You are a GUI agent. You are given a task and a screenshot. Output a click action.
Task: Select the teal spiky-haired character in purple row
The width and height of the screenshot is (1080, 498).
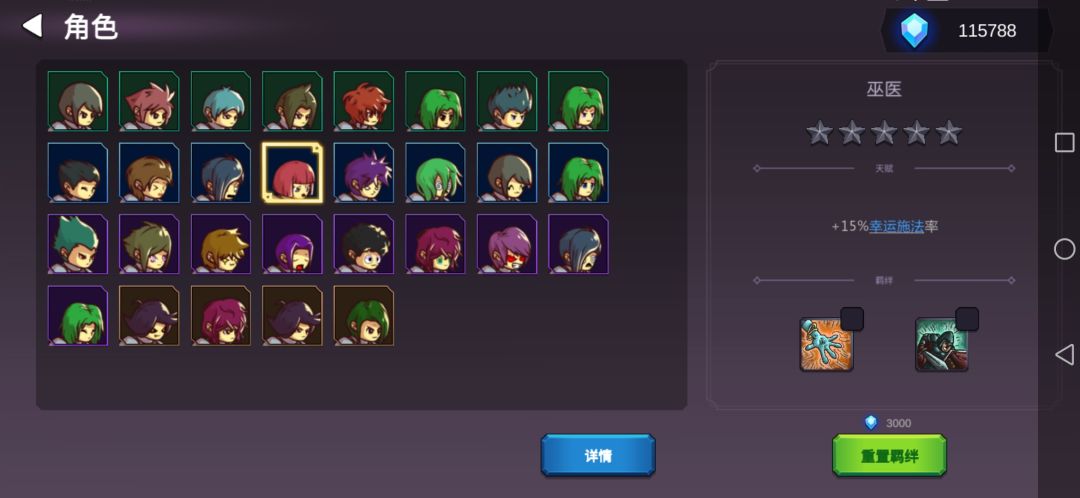click(77, 245)
